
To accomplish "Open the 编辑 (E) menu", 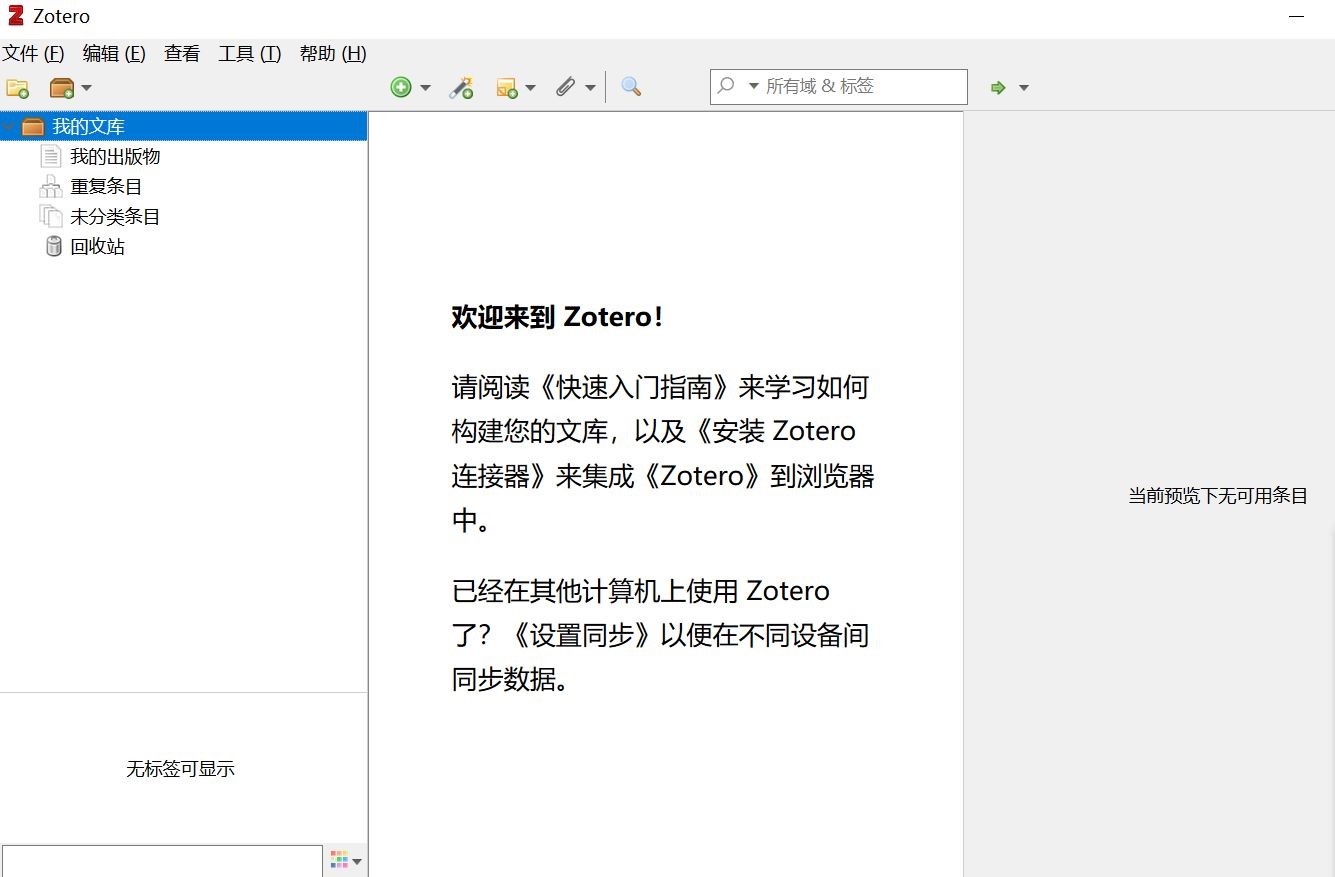I will pos(114,54).
